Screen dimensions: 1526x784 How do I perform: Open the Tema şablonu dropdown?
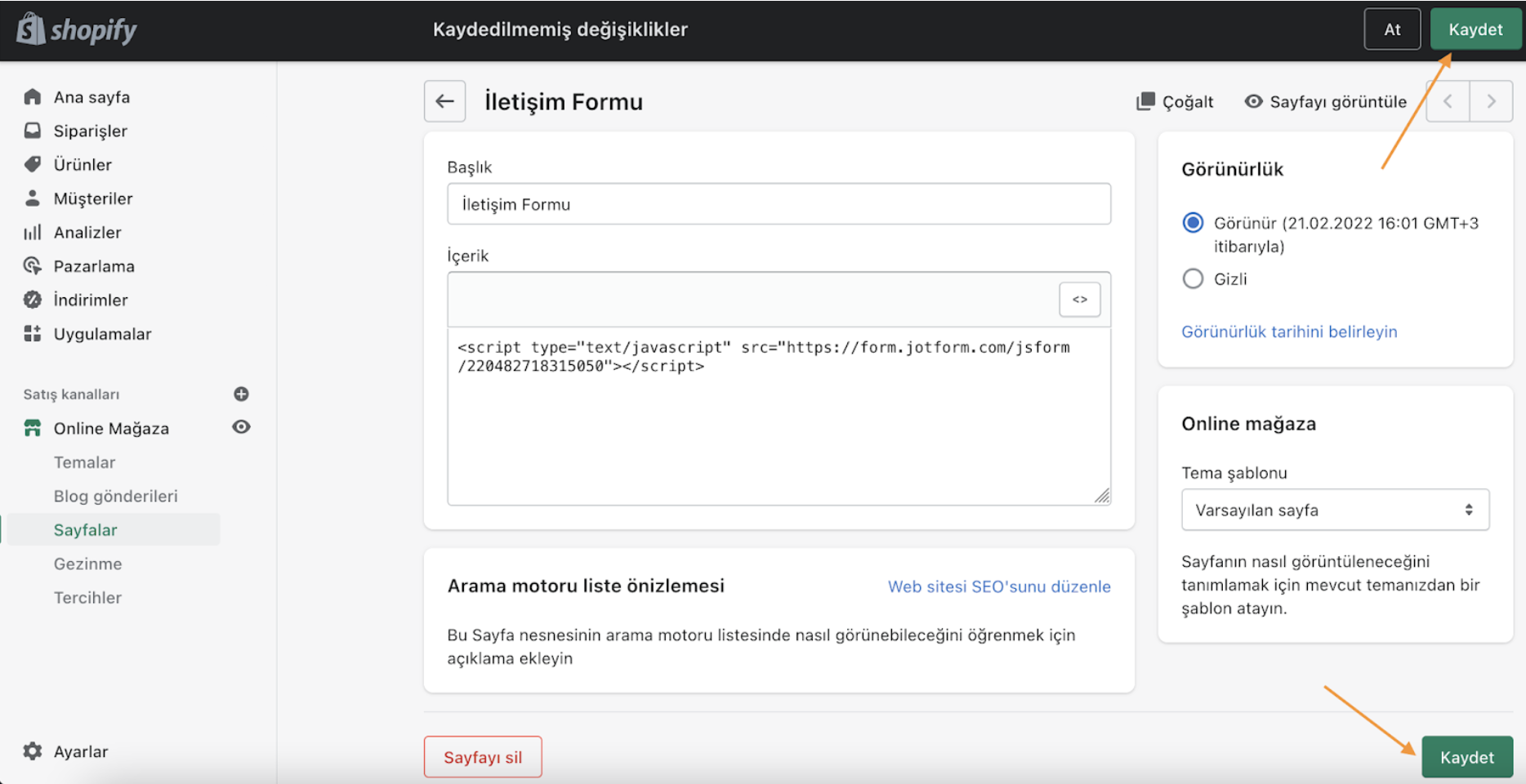pos(1335,510)
